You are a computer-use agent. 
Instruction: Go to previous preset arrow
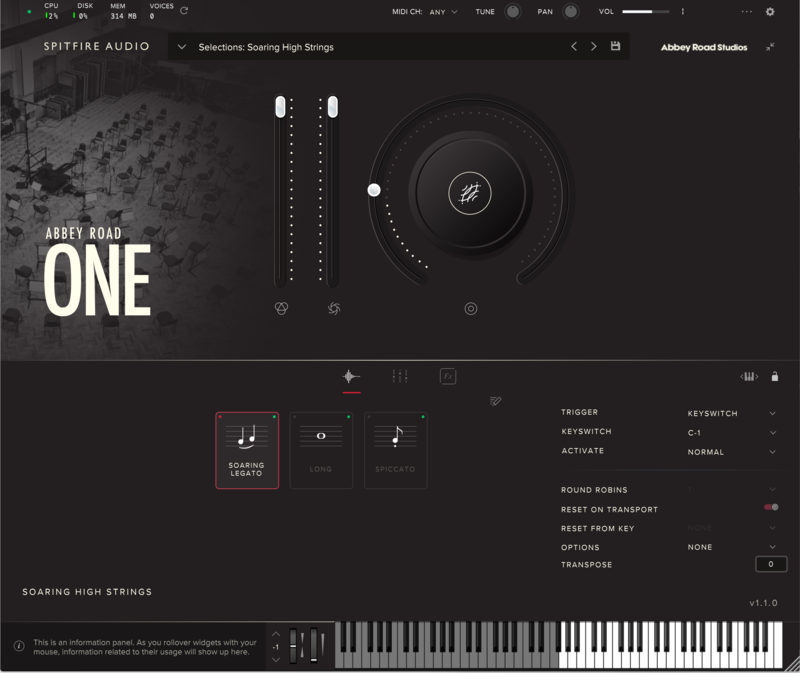pos(574,46)
